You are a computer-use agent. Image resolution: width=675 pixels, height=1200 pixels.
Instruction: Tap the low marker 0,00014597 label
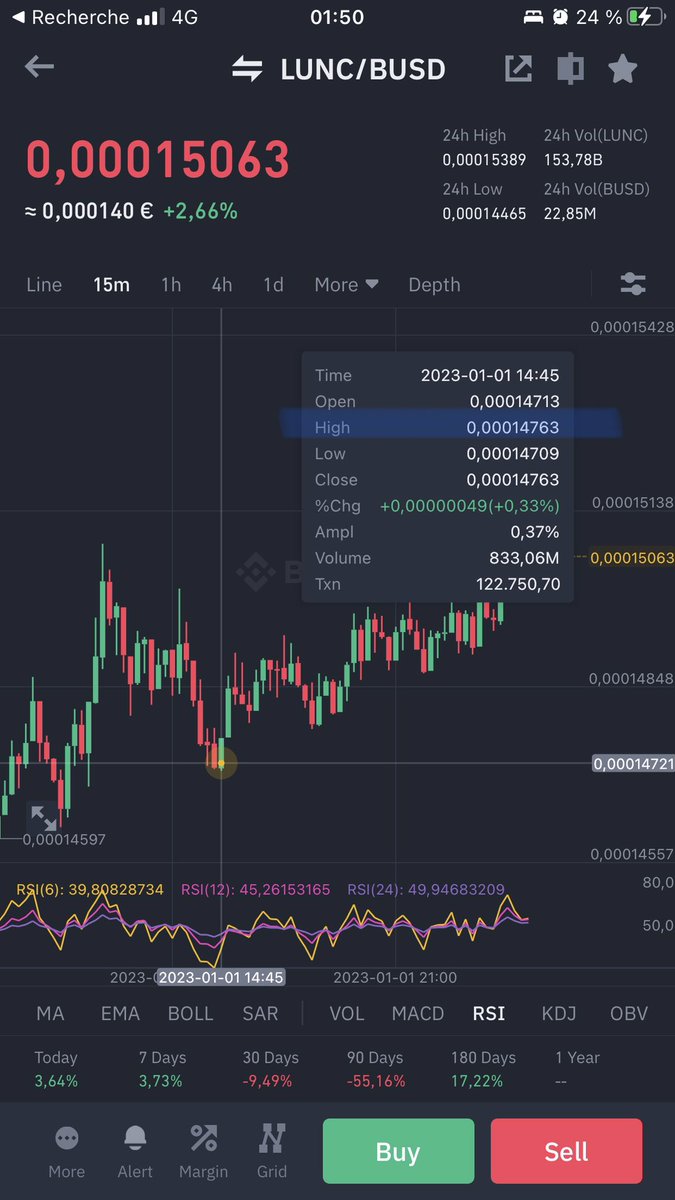(x=64, y=840)
